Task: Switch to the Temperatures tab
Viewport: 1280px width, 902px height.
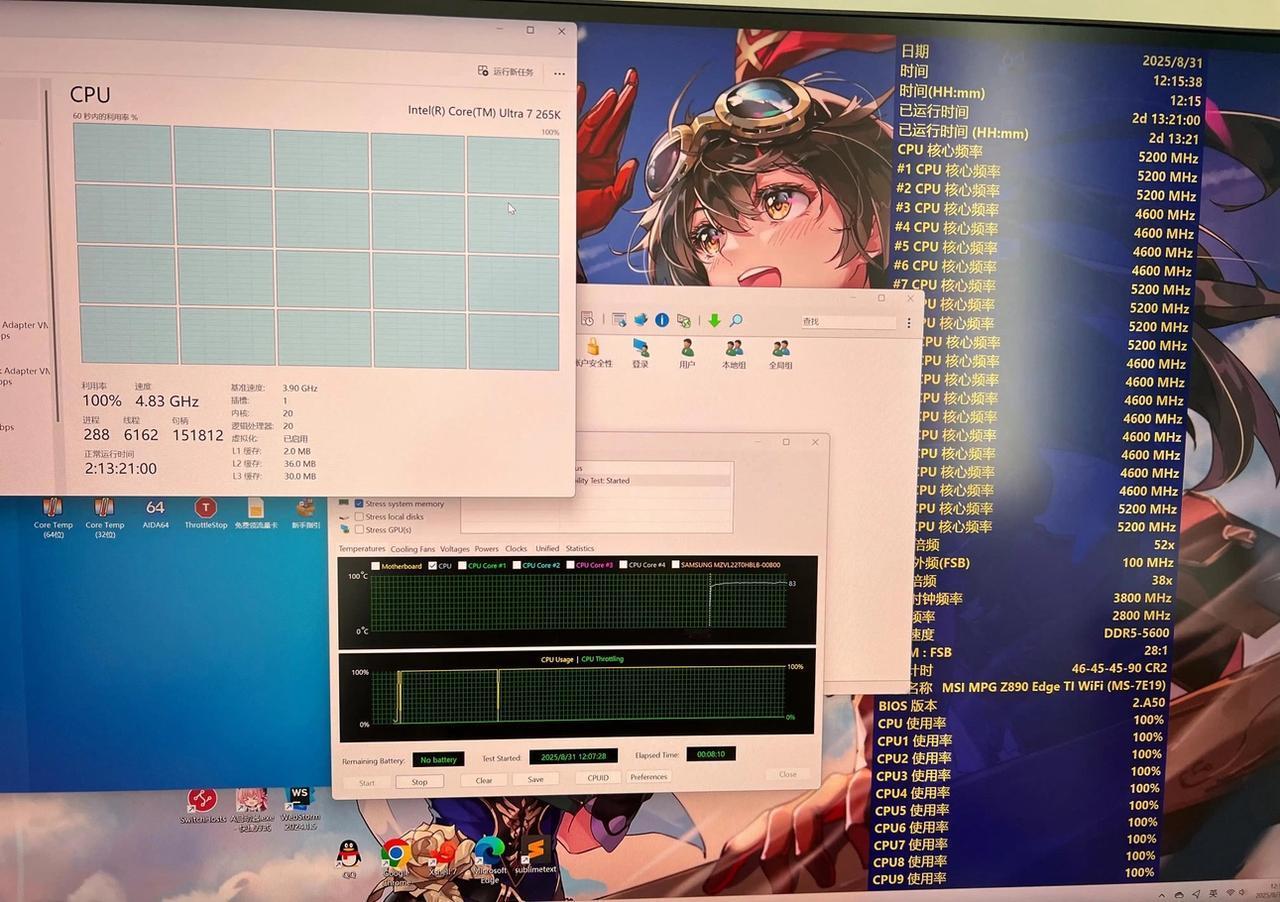Action: click(x=361, y=549)
